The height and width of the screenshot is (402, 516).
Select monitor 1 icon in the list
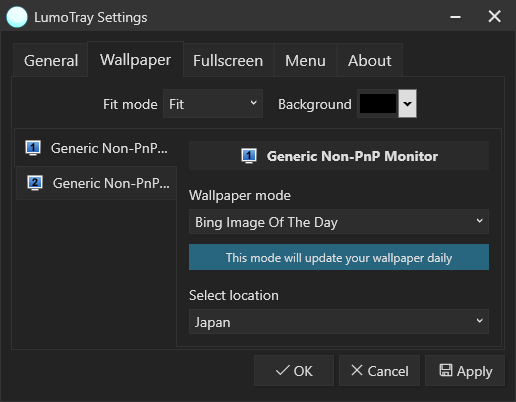click(33, 148)
